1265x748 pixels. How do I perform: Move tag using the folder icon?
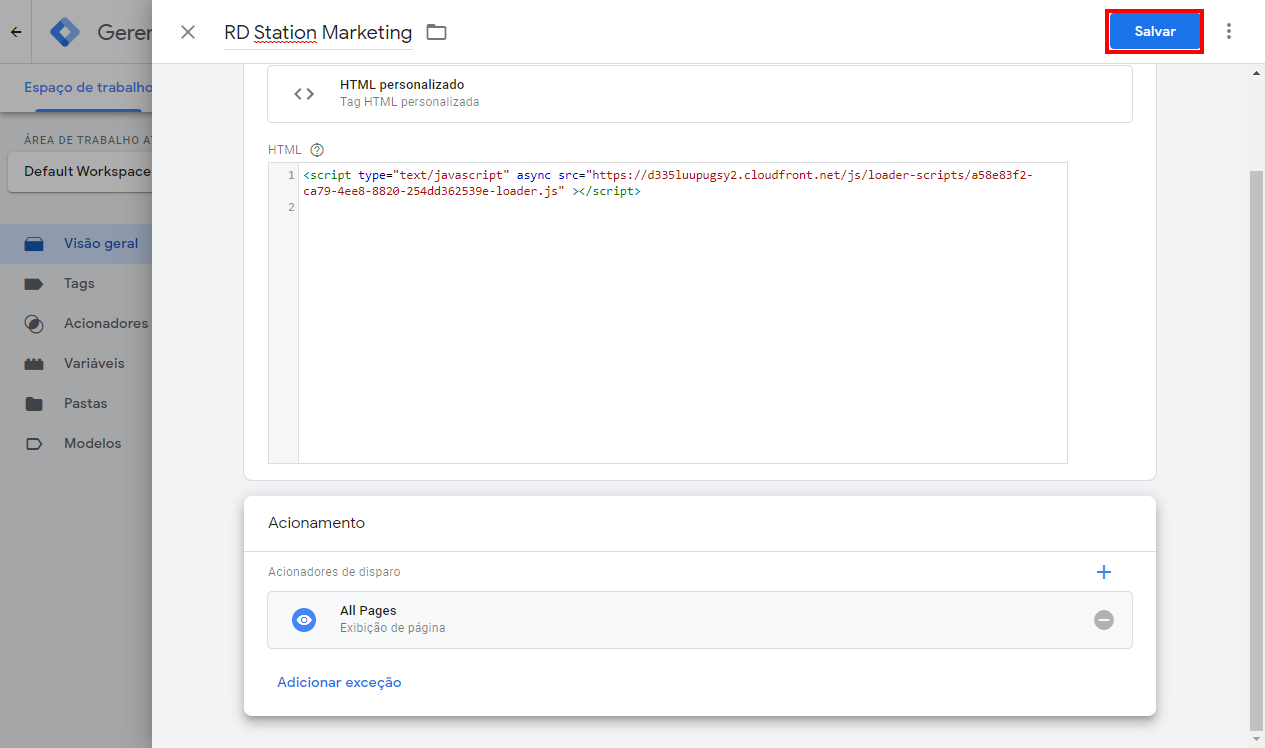click(x=436, y=31)
